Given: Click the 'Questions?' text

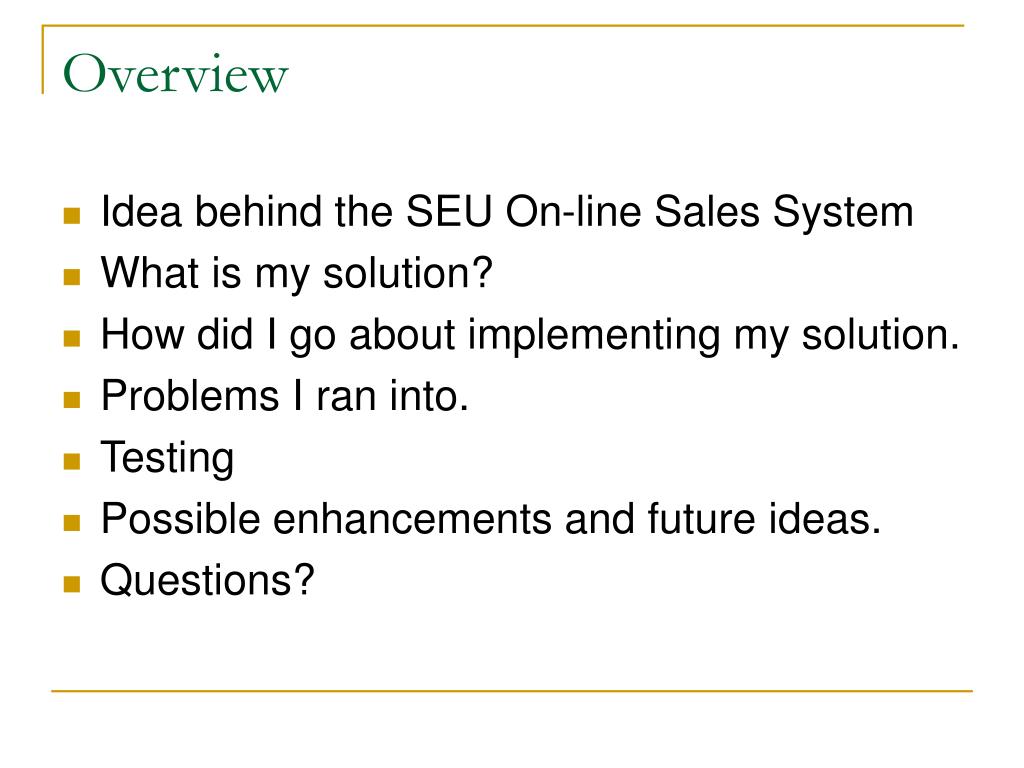Looking at the screenshot, I should (207, 580).
